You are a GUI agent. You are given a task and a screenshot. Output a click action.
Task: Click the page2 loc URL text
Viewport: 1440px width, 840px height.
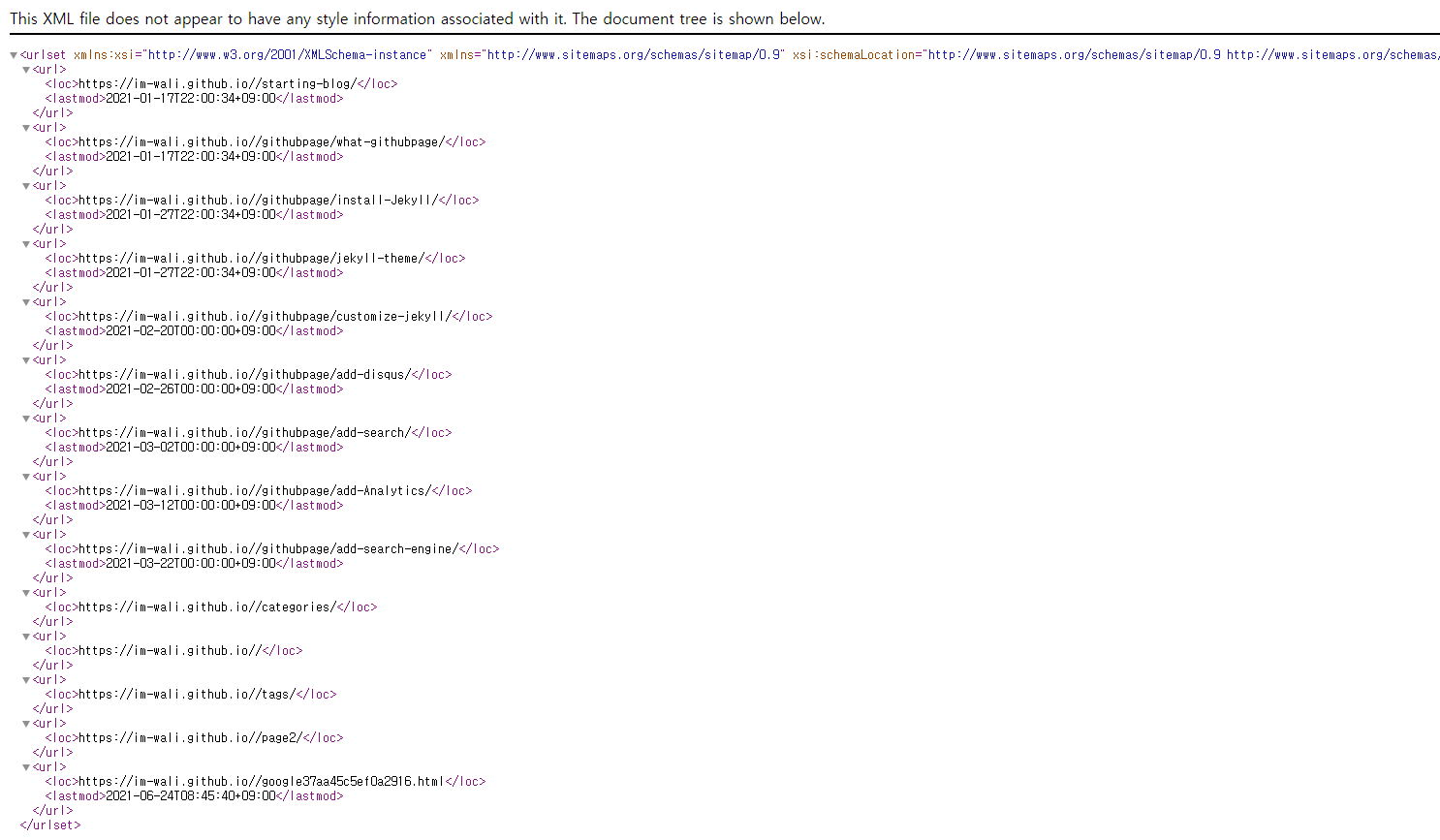190,738
